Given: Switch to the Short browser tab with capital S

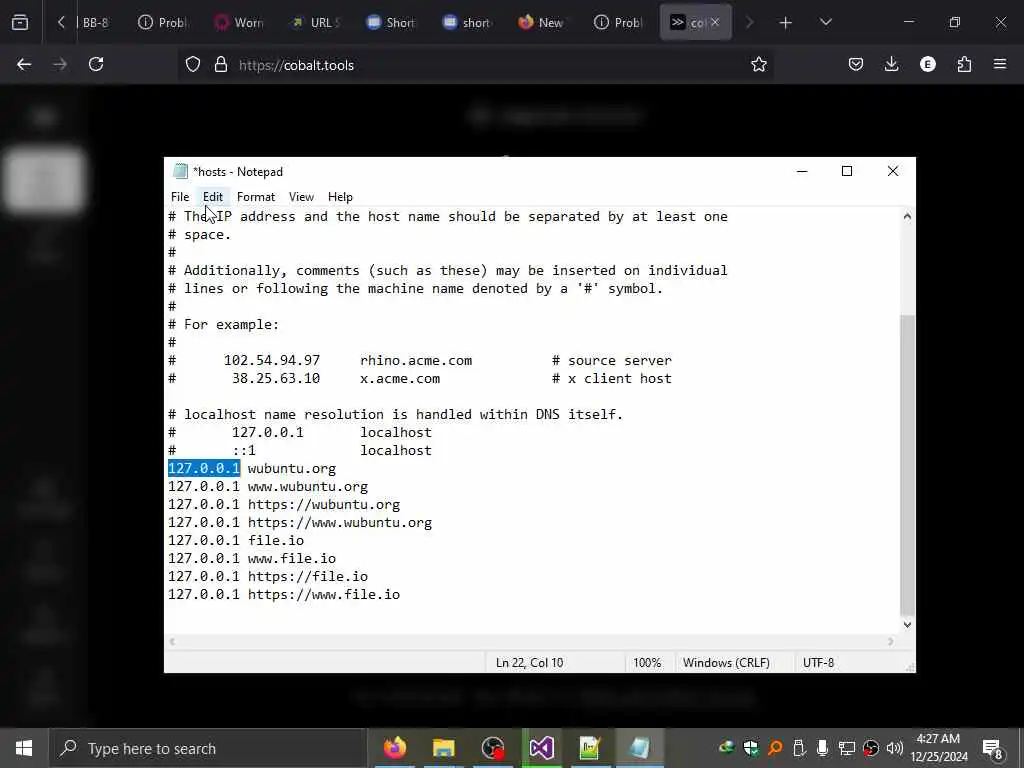Looking at the screenshot, I should pyautogui.click(x=391, y=22).
